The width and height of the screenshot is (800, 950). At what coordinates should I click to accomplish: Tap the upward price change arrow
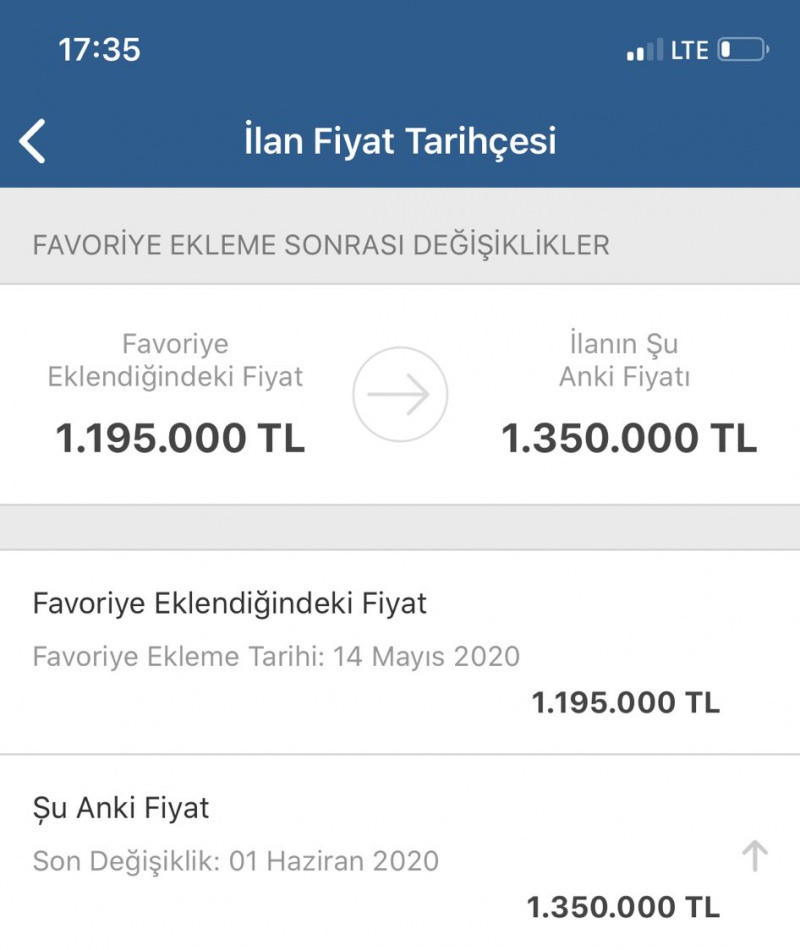(755, 856)
